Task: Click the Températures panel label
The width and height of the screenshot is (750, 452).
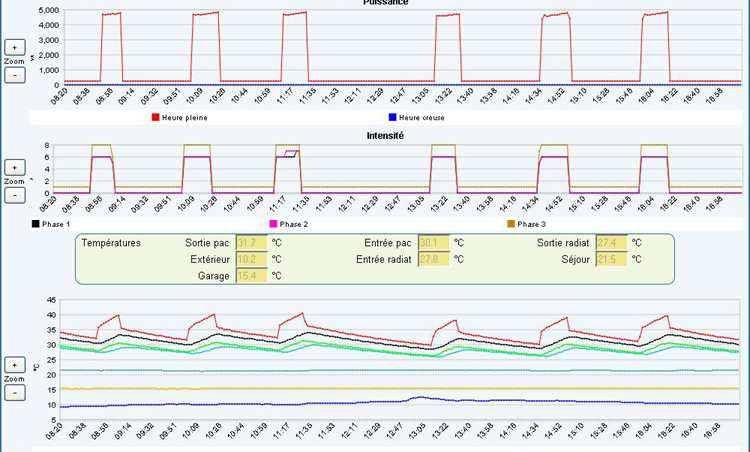Action: tap(111, 242)
